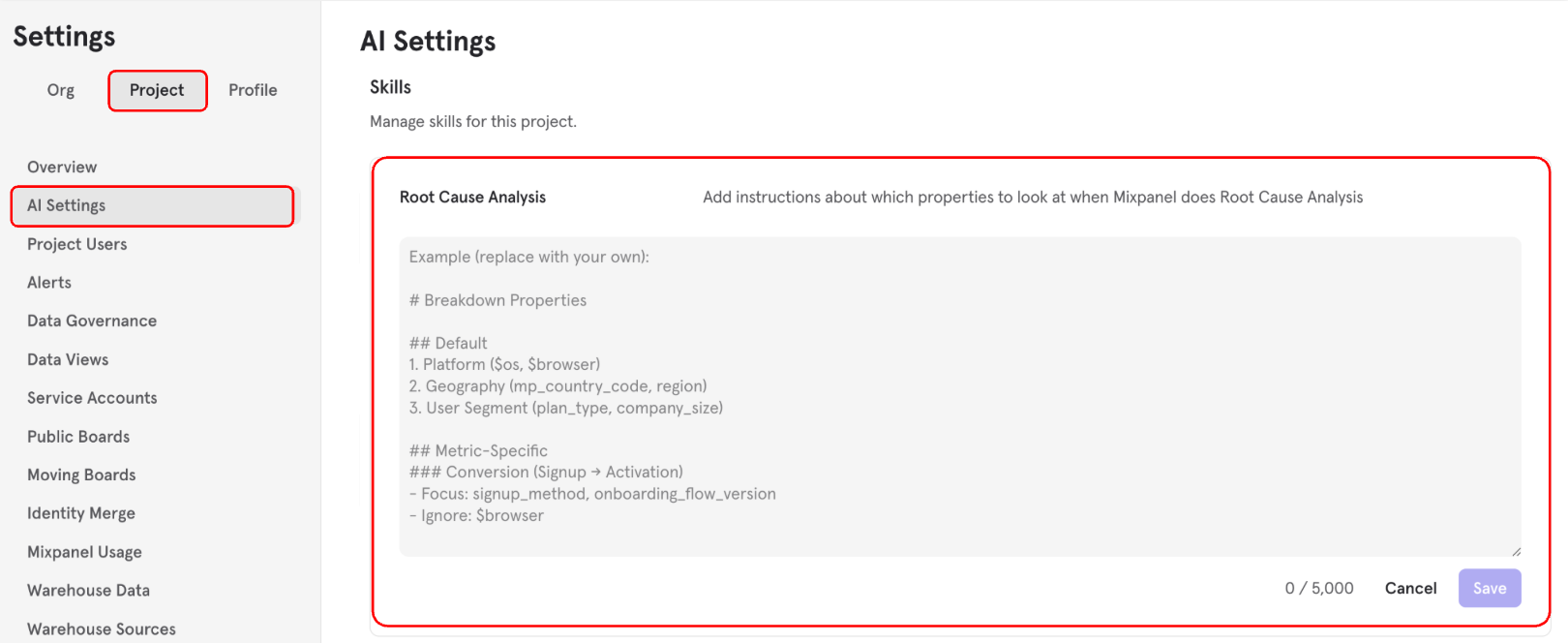This screenshot has height=643, width=1568.
Task: Open Data Views settings
Action: pyautogui.click(x=68, y=359)
